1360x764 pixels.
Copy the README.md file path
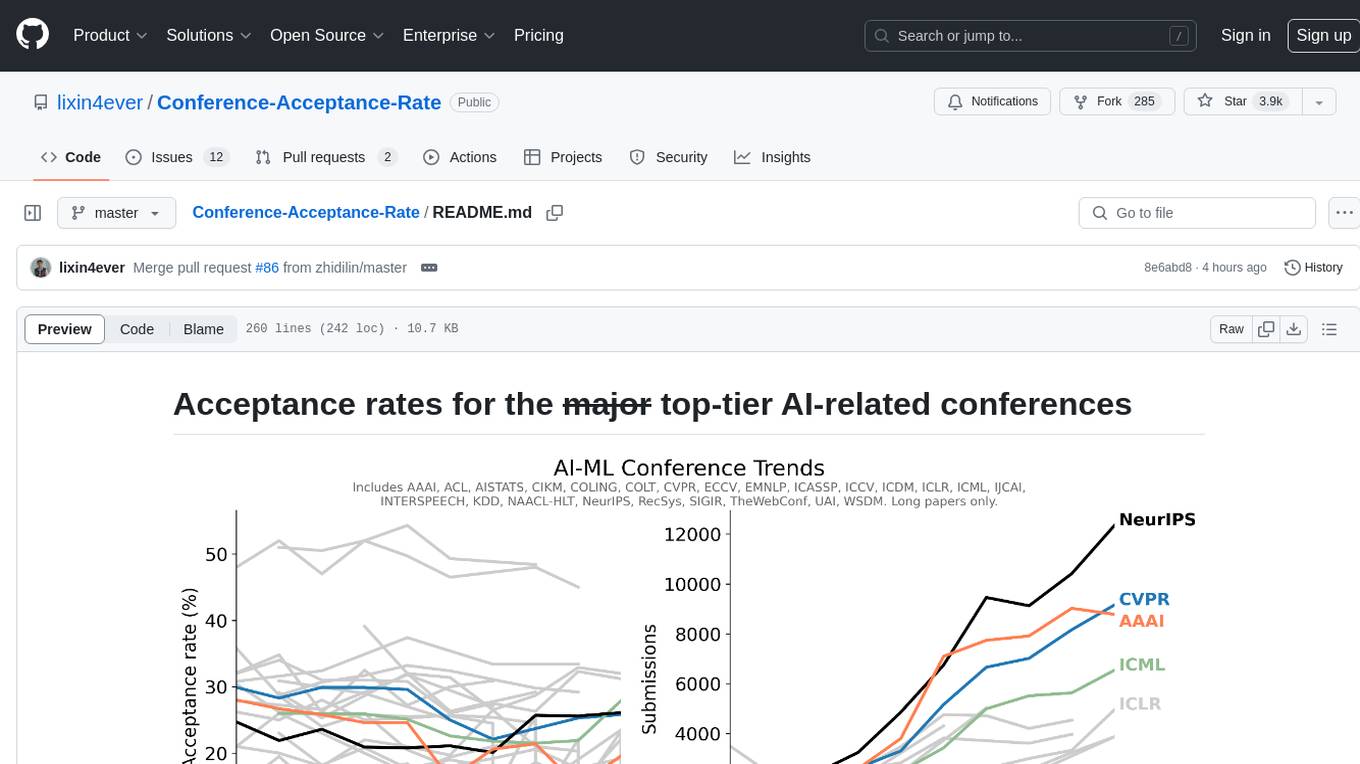pyautogui.click(x=555, y=213)
